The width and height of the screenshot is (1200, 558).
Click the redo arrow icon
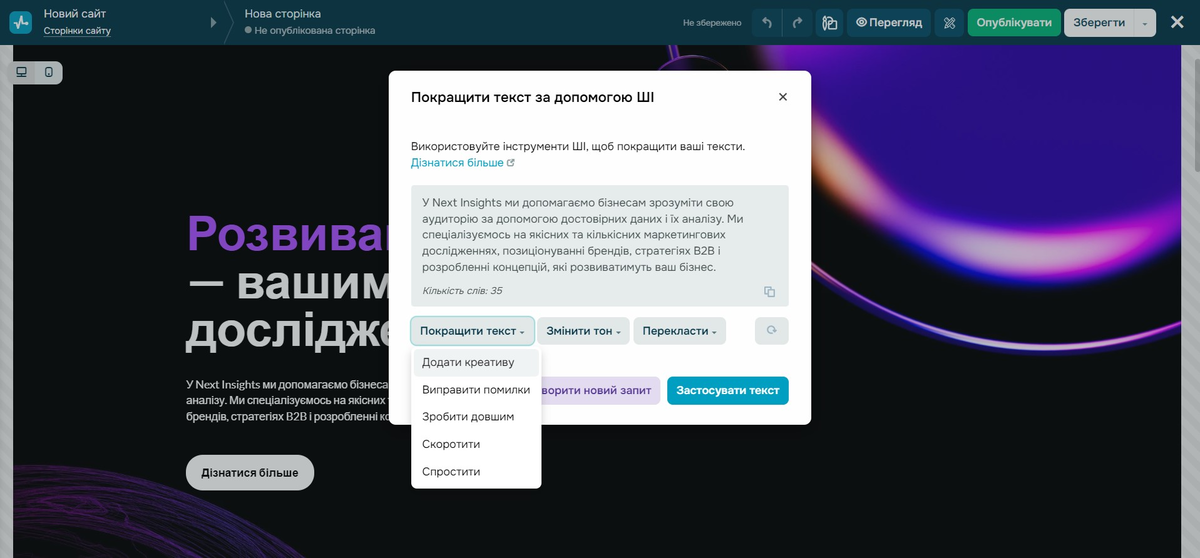tap(797, 22)
